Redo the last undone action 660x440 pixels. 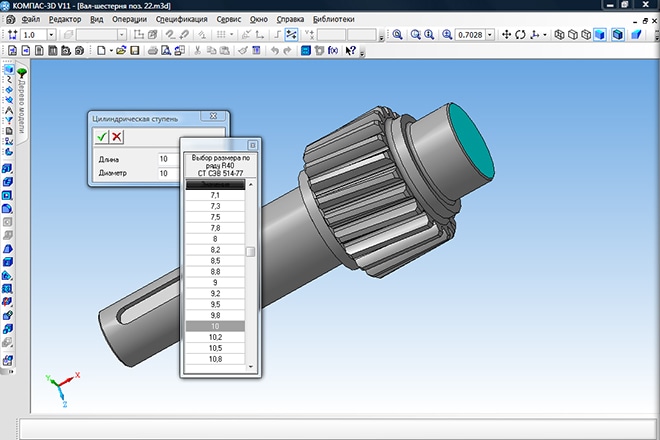click(x=287, y=51)
